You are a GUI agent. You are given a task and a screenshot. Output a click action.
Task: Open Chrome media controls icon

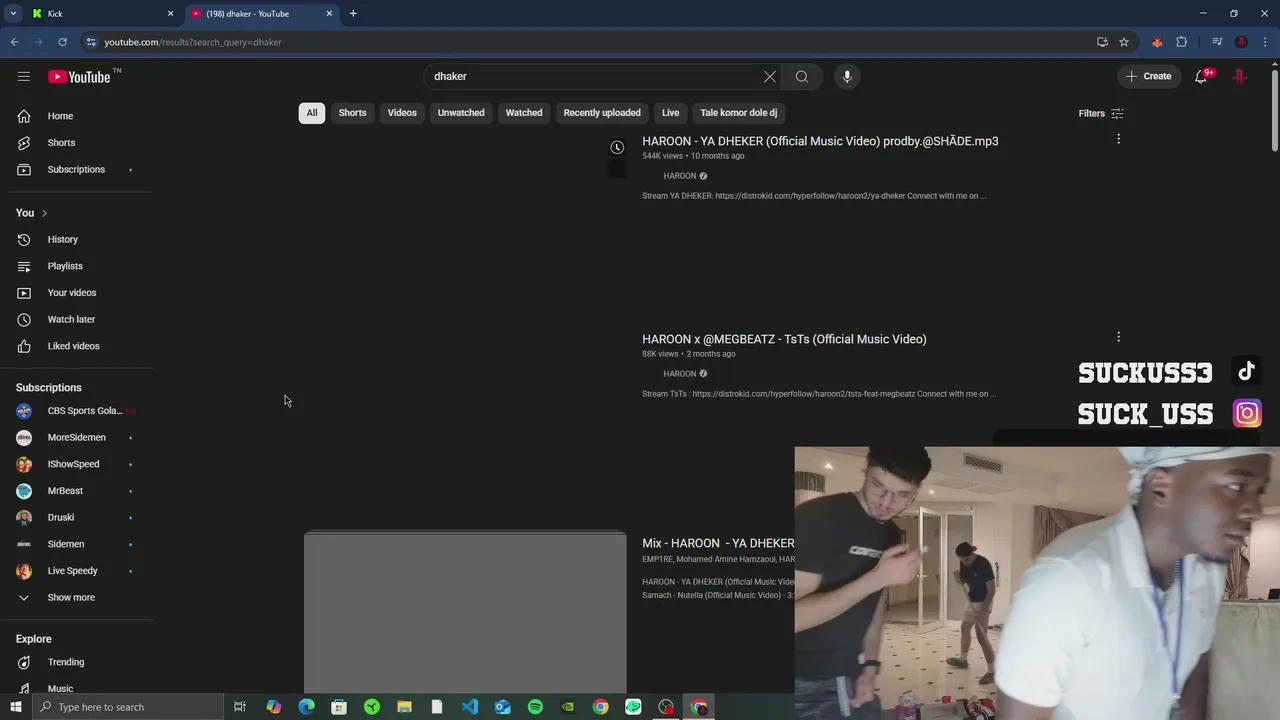tap(1217, 42)
